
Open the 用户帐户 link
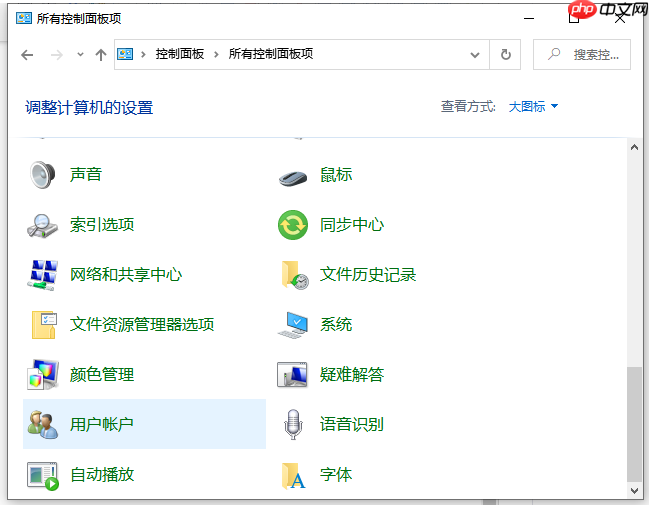(102, 425)
